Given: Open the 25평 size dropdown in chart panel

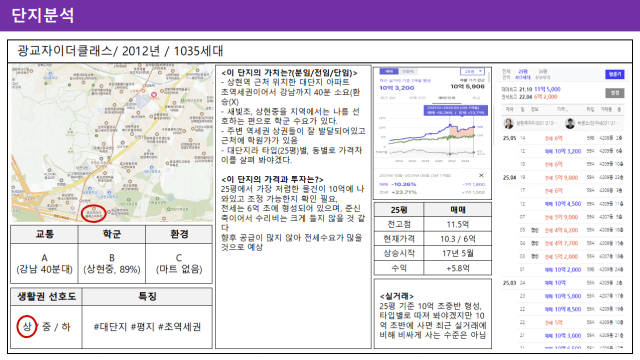Looking at the screenshot, I should point(472,71).
